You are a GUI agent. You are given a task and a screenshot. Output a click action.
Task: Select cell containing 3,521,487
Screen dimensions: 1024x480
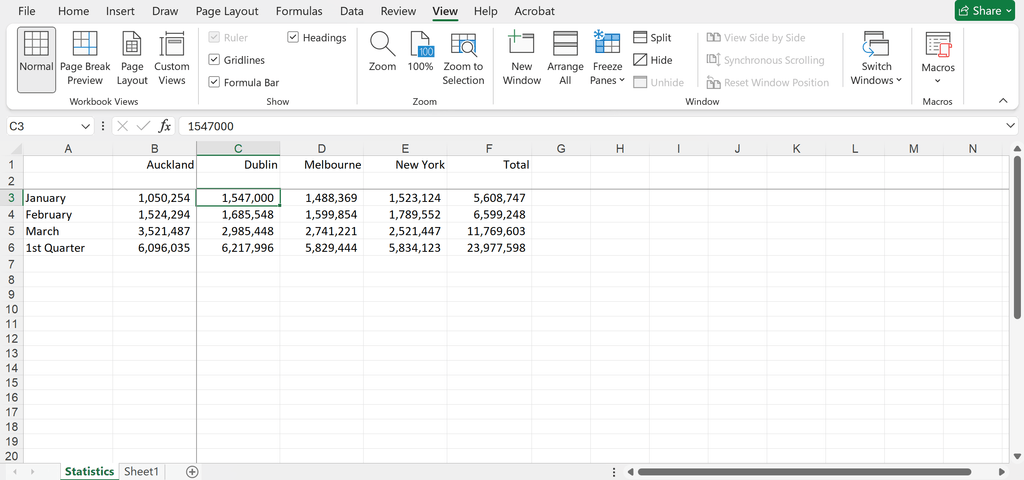(154, 231)
